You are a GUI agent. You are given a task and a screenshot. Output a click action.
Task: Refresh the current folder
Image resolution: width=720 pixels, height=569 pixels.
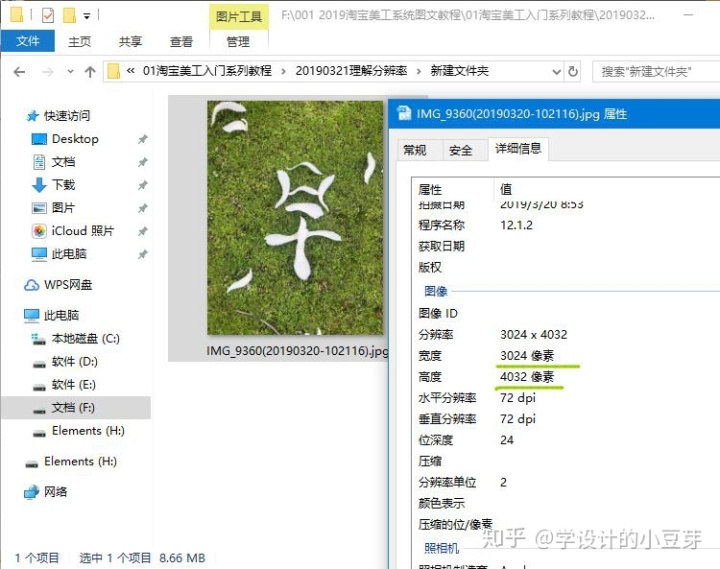point(573,72)
